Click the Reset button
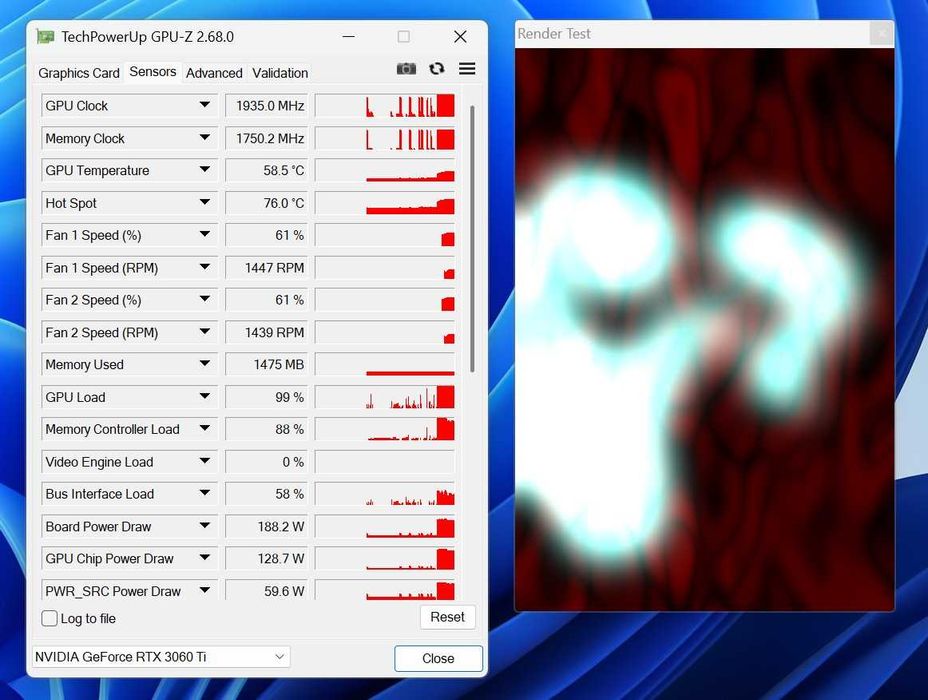The width and height of the screenshot is (928, 700). [x=447, y=617]
